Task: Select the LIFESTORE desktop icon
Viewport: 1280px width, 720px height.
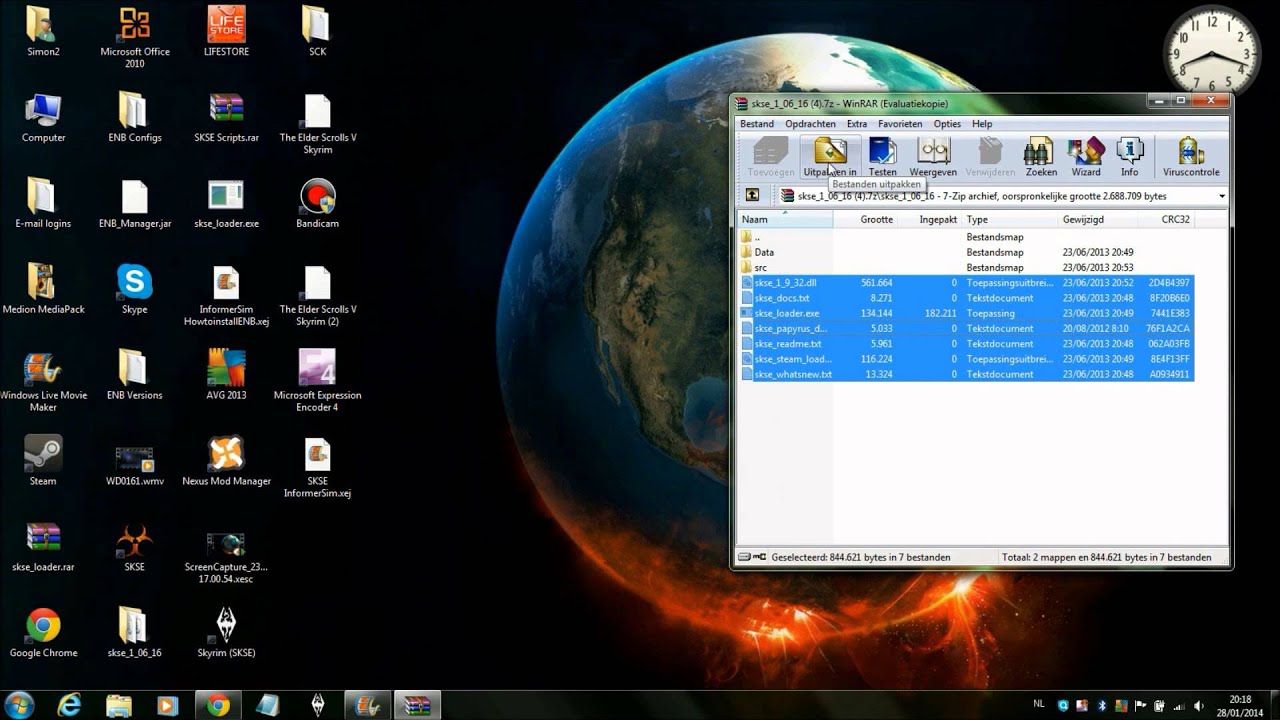Action: coord(227,31)
